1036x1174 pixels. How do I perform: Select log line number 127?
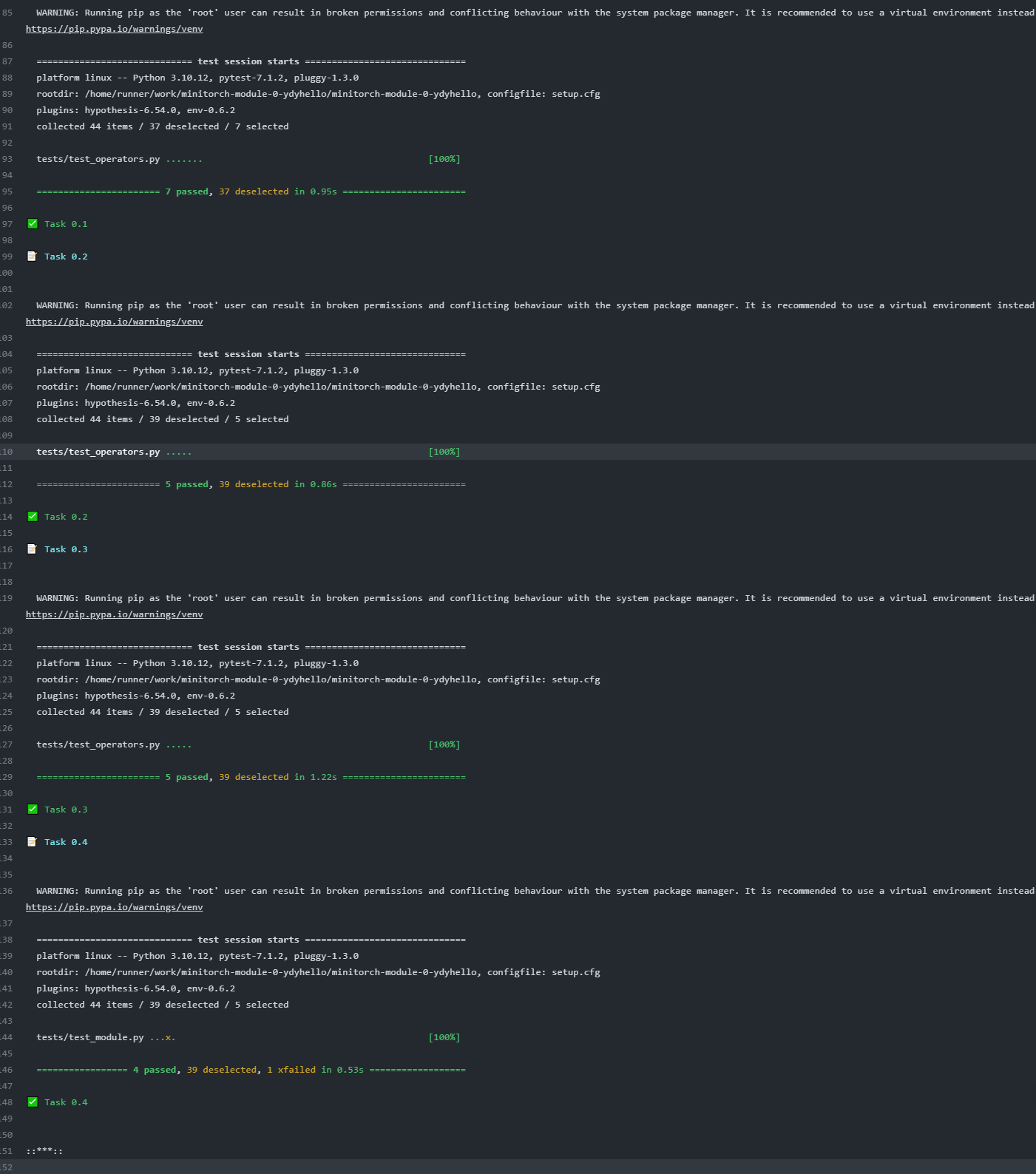7,744
